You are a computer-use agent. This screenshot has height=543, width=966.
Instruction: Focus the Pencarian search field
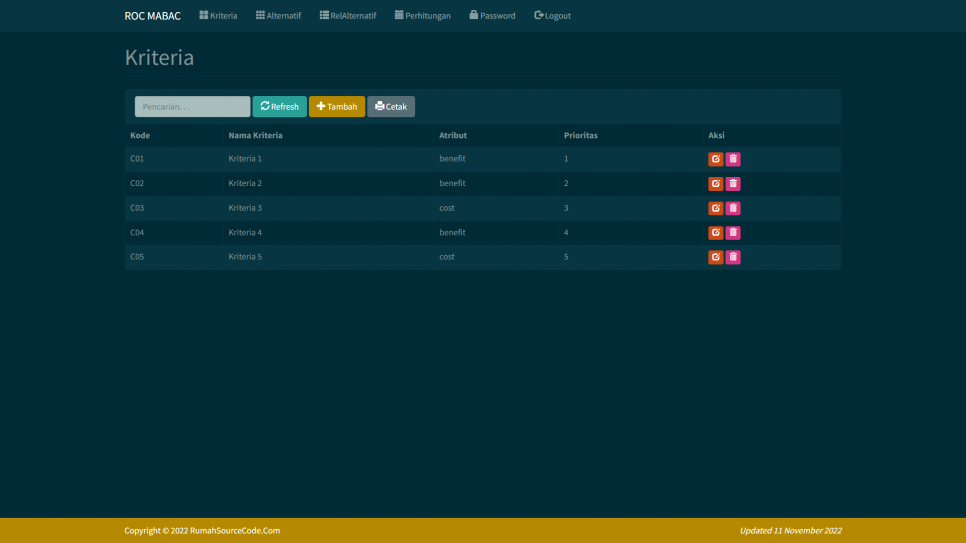(x=192, y=107)
